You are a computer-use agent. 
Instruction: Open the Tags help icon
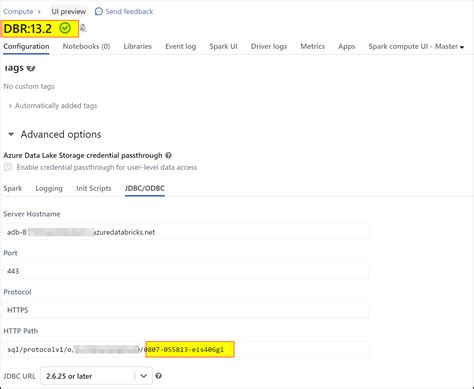(31, 68)
